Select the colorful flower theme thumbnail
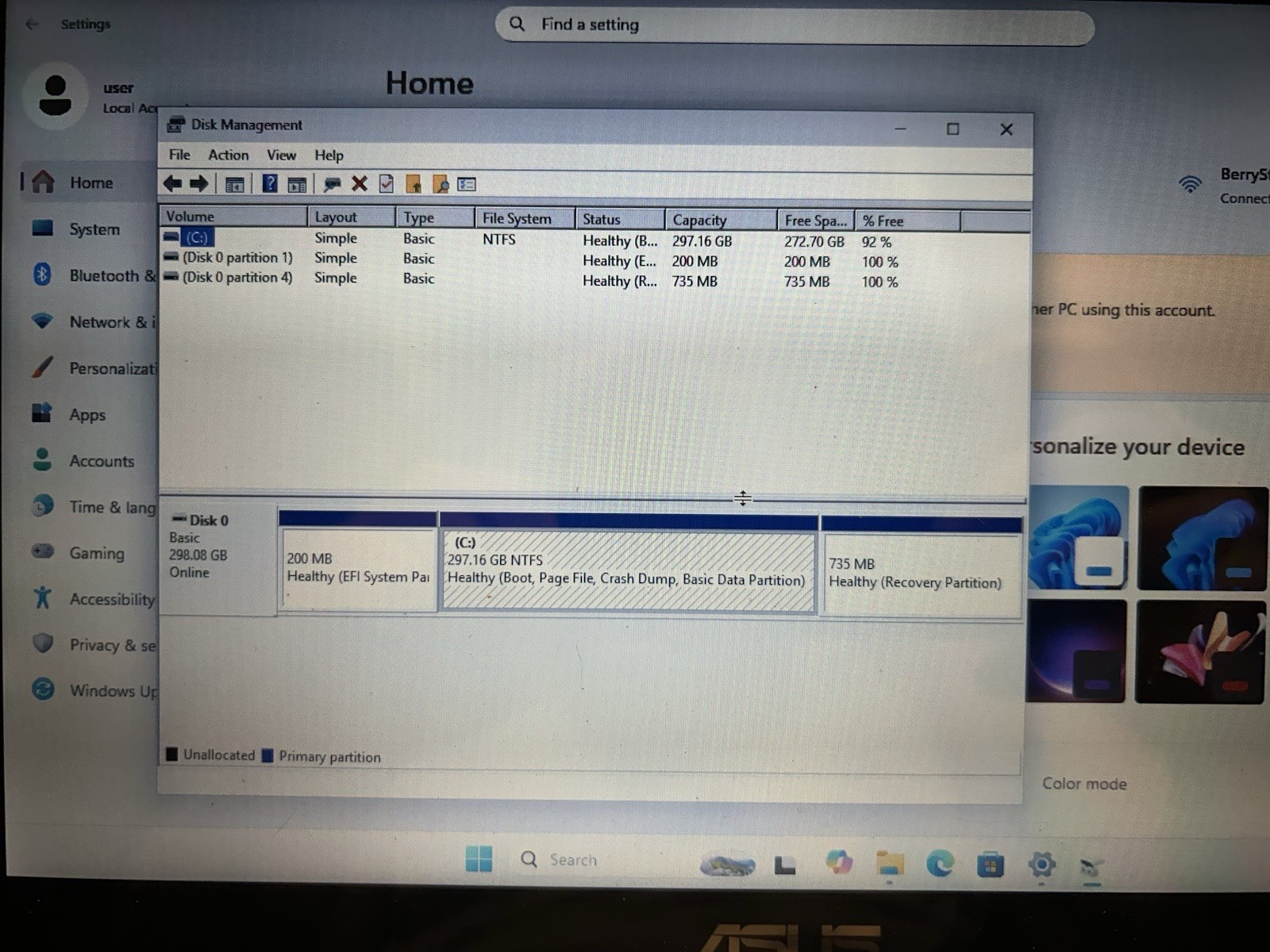 coord(1200,652)
